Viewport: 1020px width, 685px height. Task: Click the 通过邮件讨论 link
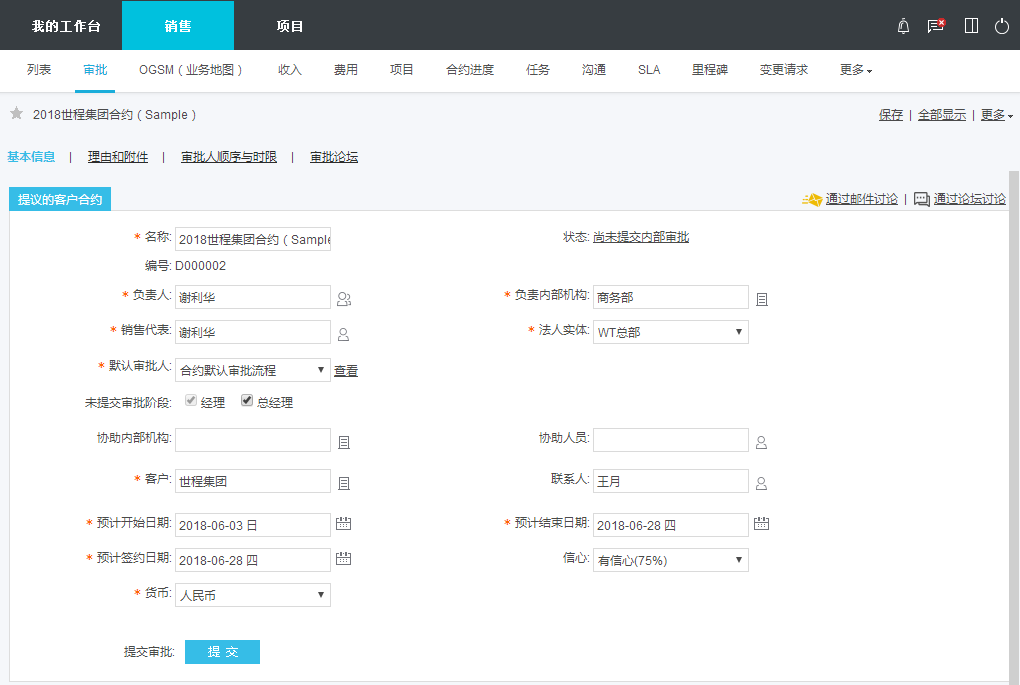861,199
